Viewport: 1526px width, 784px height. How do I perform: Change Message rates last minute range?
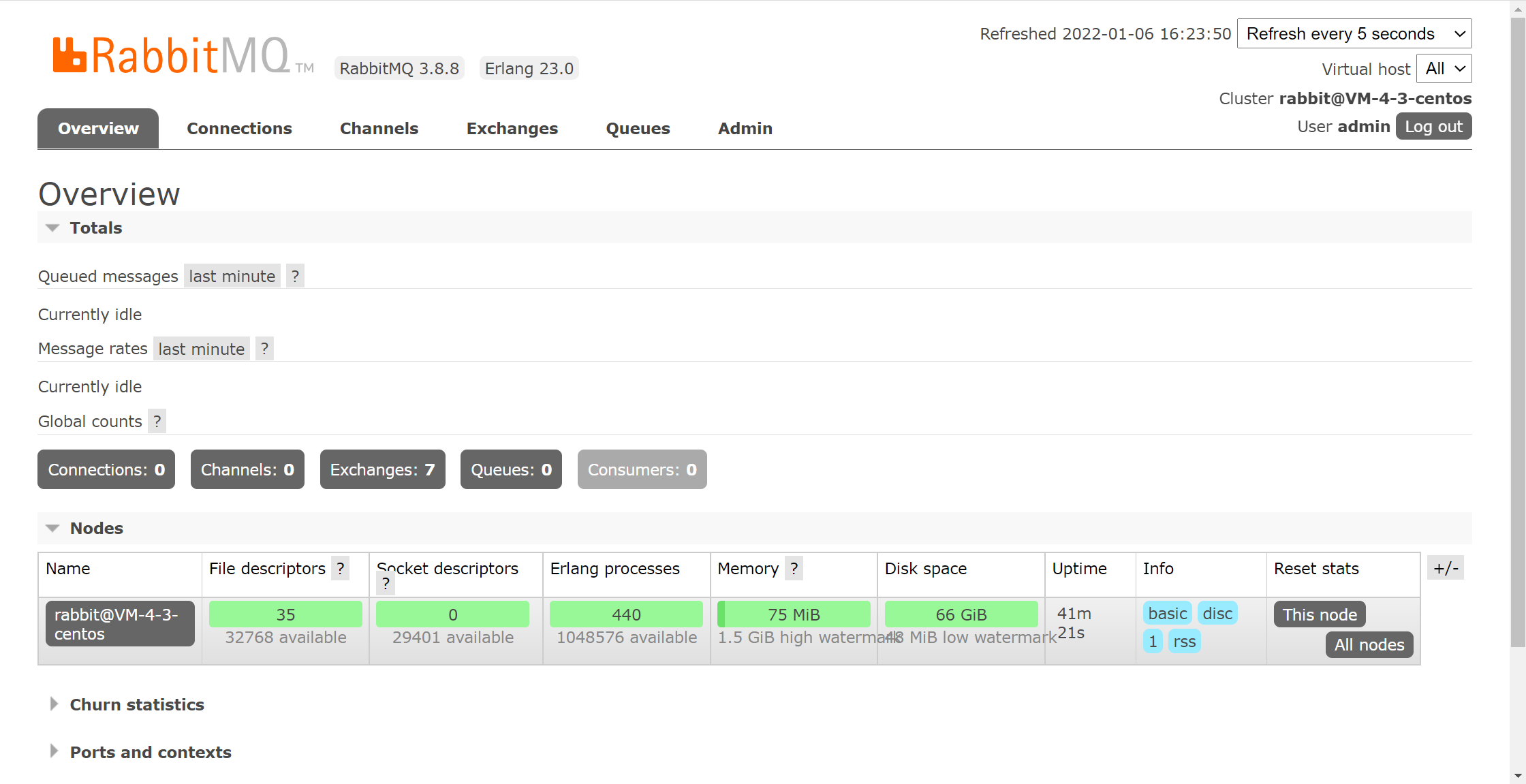tap(202, 349)
